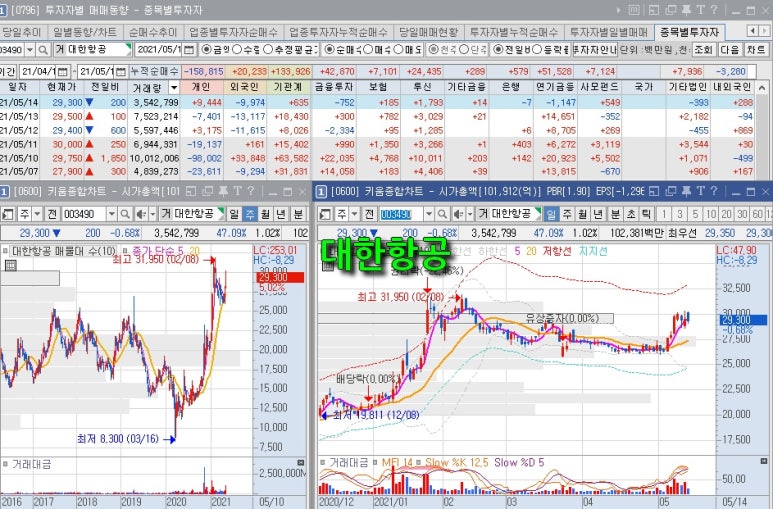Open calendar for period start date 21/04/1
The width and height of the screenshot is (773, 509).
tap(63, 72)
